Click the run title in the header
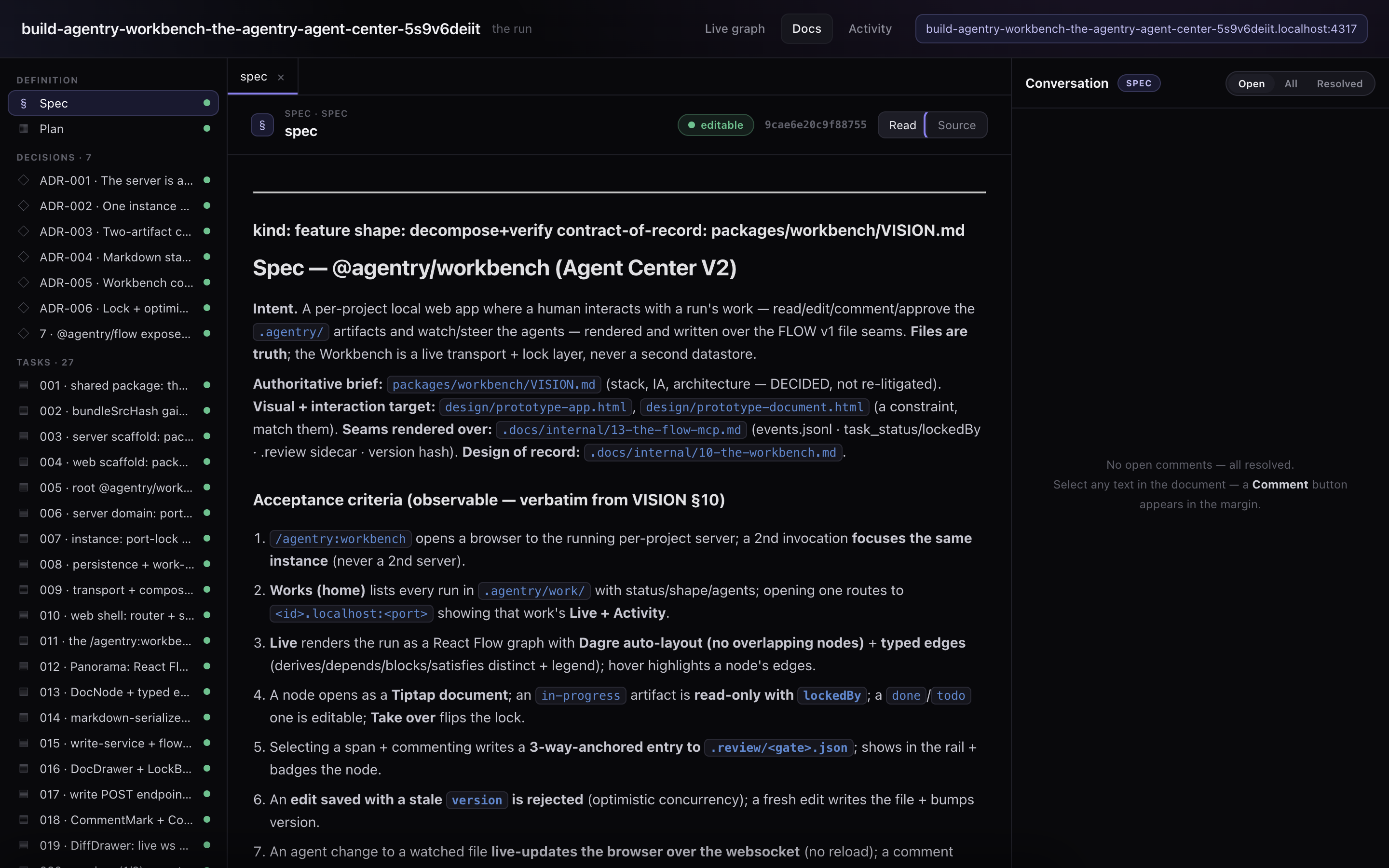Screen dimensions: 1389x868 coord(251,29)
